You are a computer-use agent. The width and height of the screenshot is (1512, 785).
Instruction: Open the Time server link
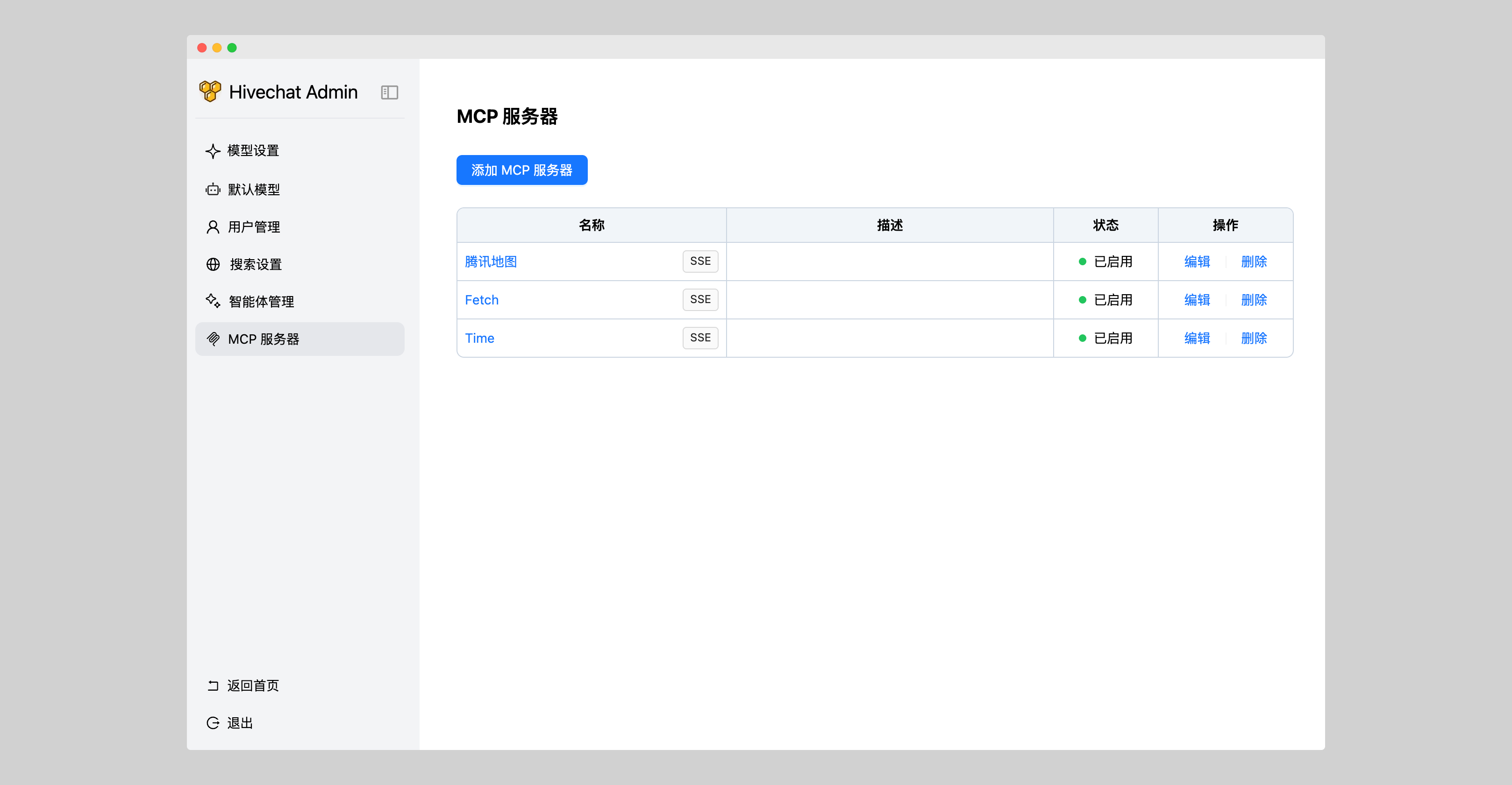coord(479,338)
